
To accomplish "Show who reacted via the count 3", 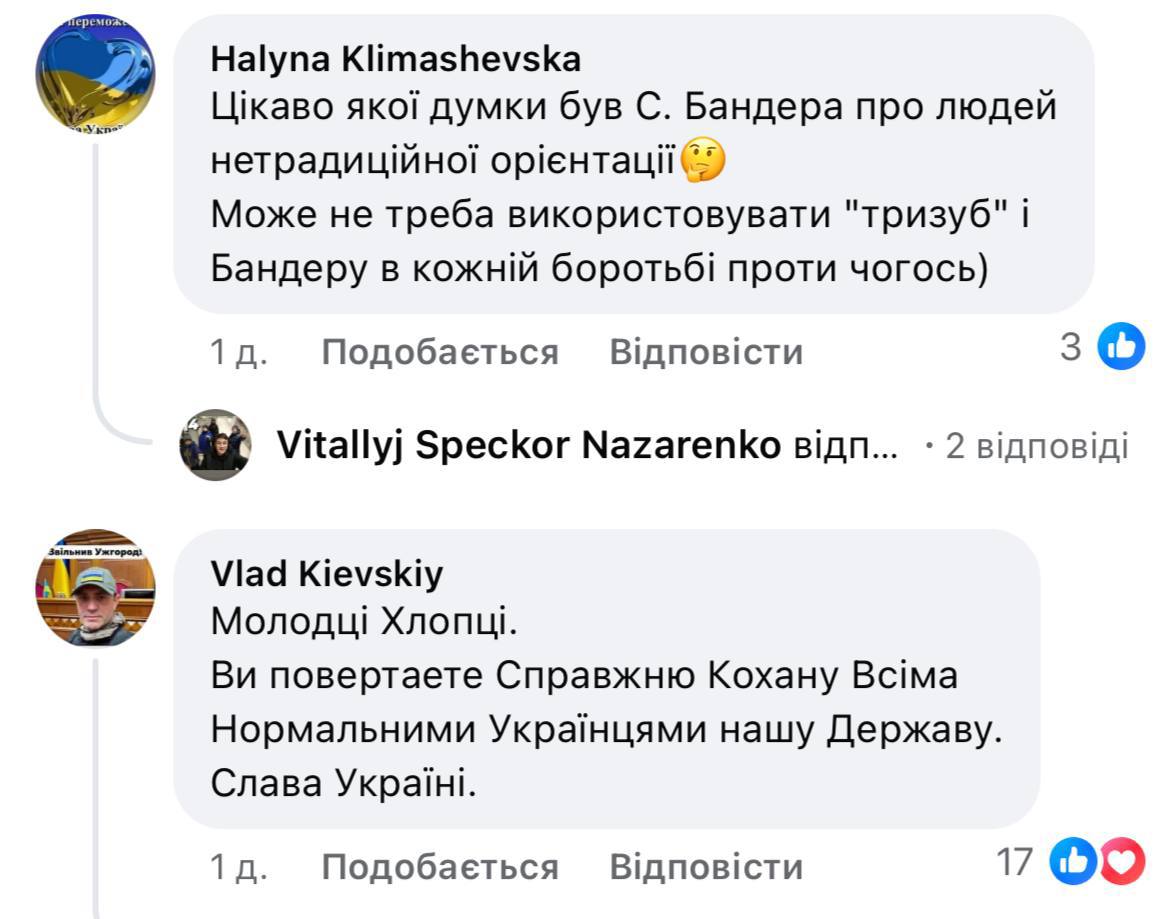I will pyautogui.click(x=1071, y=348).
